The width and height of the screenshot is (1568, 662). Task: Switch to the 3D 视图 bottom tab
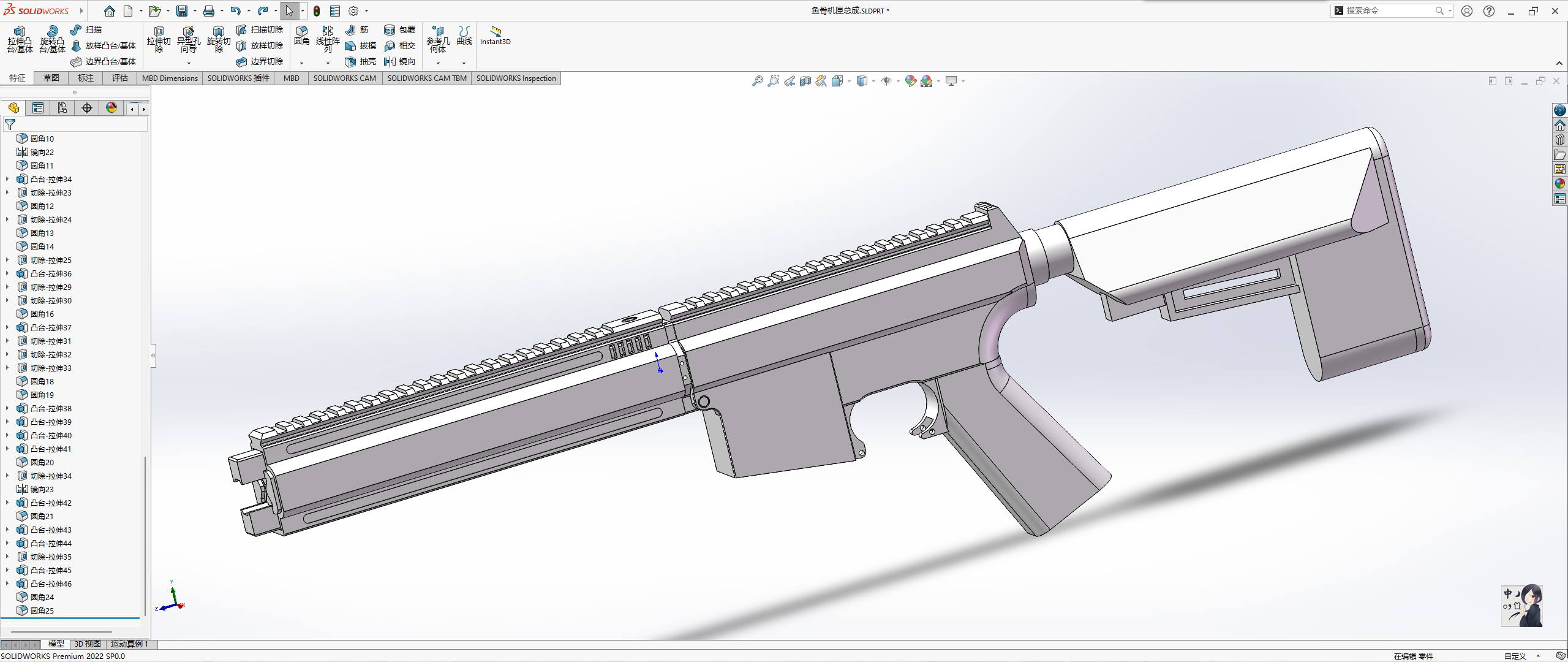(88, 644)
